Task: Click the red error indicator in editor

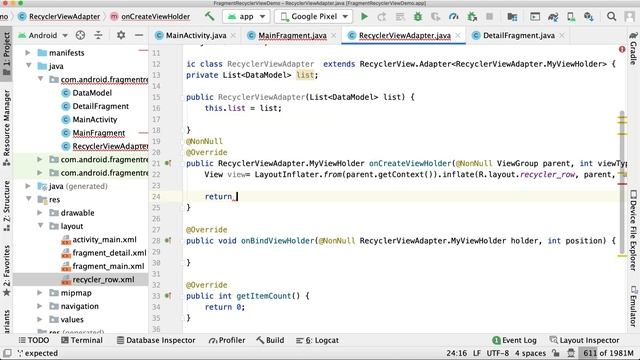Action: pyautogui.click(x=622, y=49)
